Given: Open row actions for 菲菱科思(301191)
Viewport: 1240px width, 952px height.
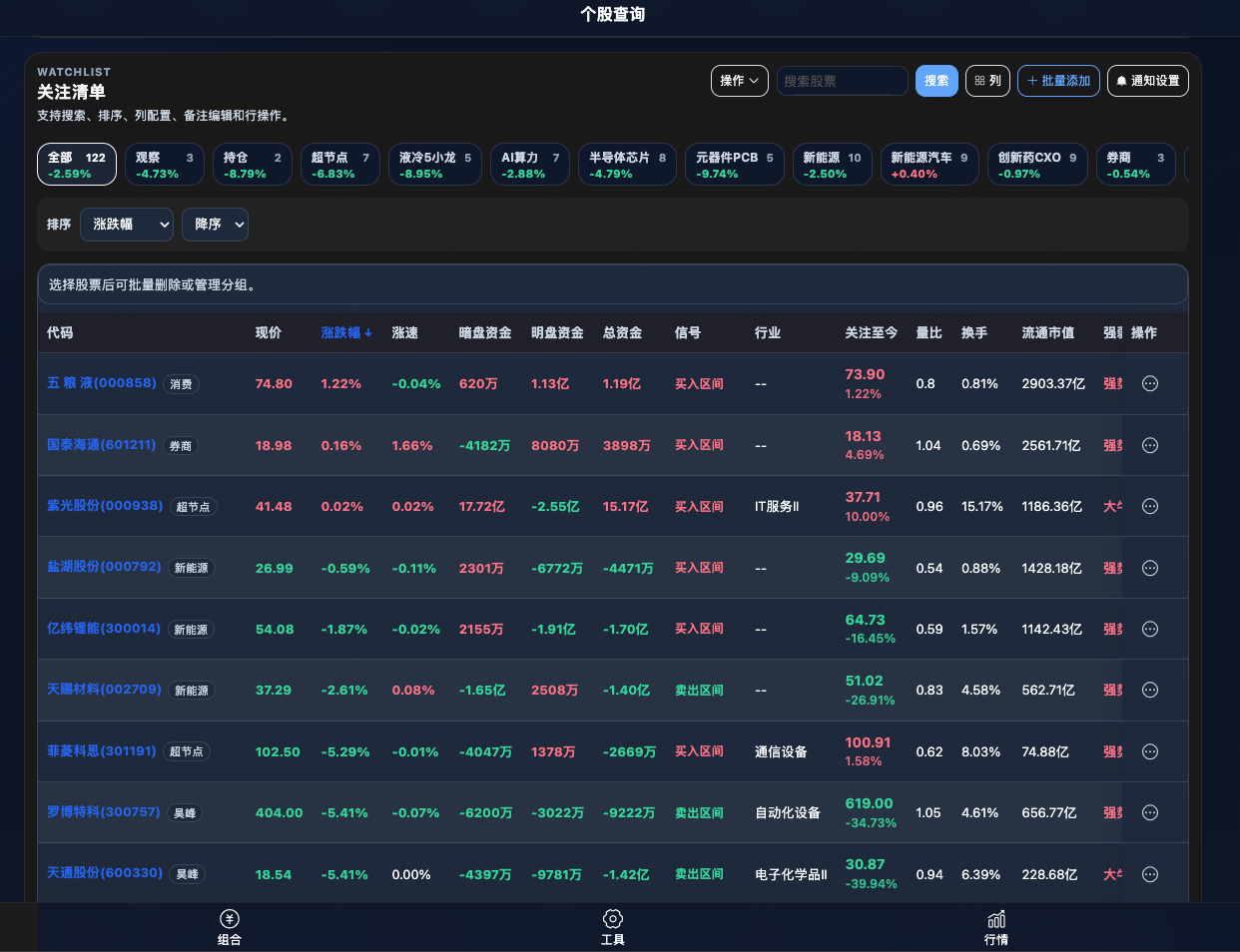Looking at the screenshot, I should pyautogui.click(x=1150, y=751).
